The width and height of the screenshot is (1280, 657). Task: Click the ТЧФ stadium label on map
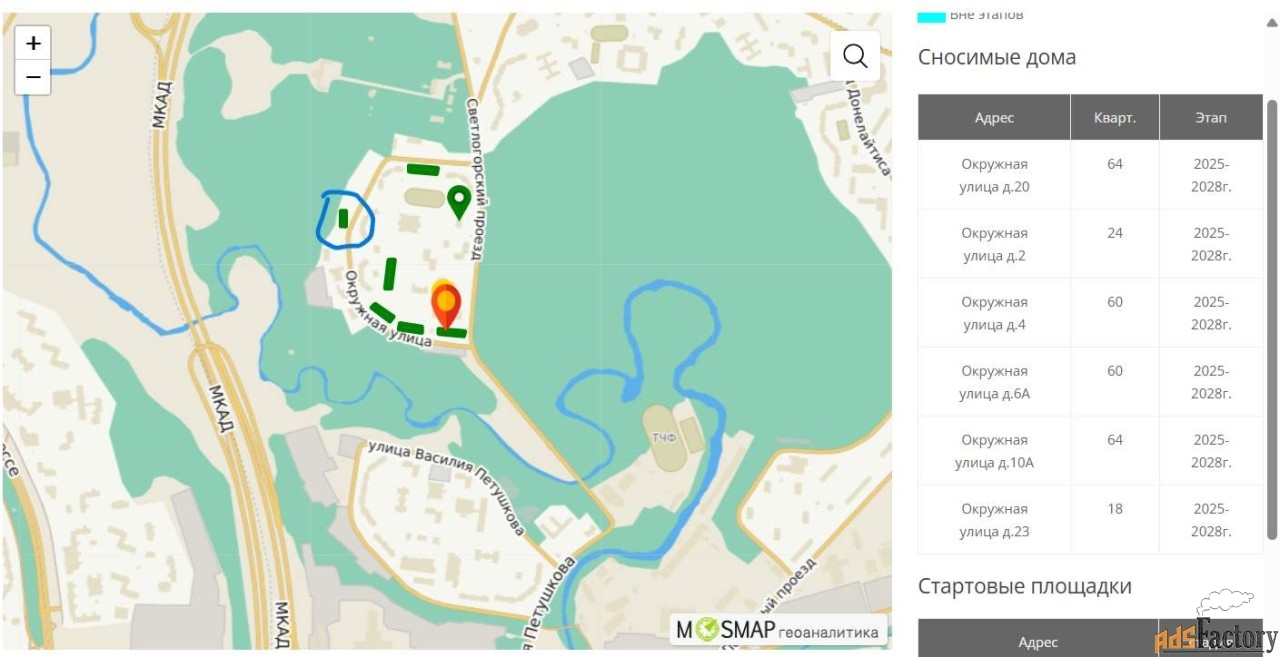(x=664, y=437)
